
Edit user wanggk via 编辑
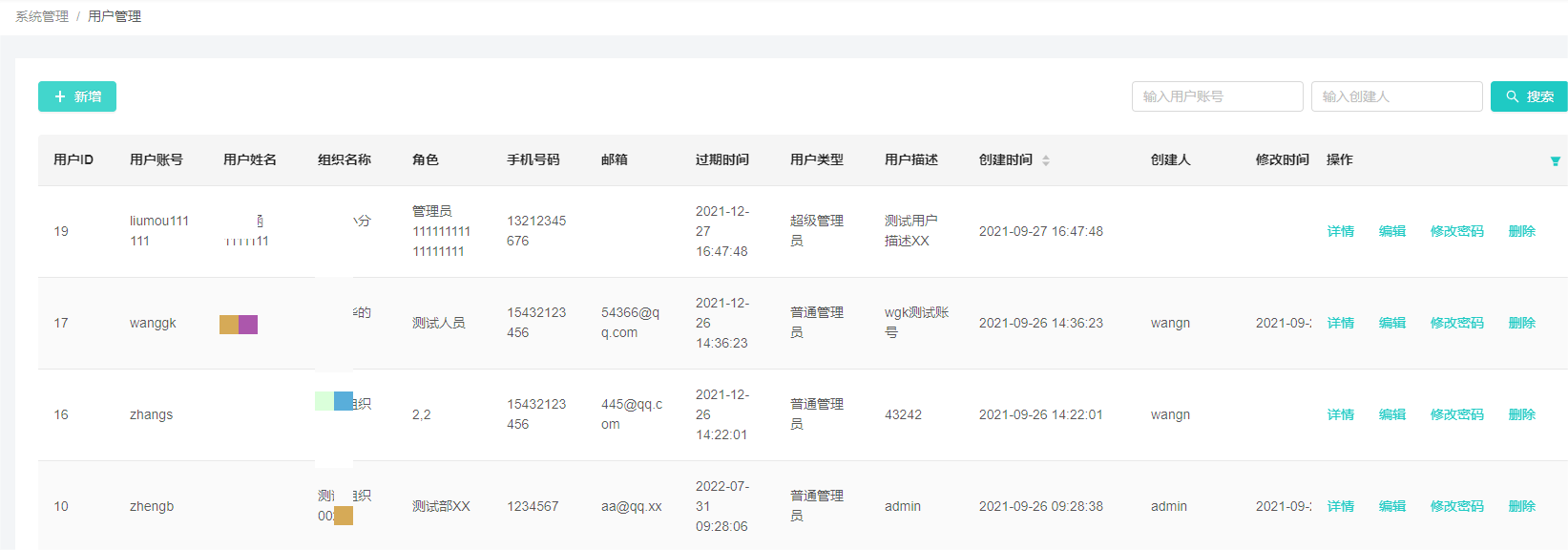(1391, 323)
